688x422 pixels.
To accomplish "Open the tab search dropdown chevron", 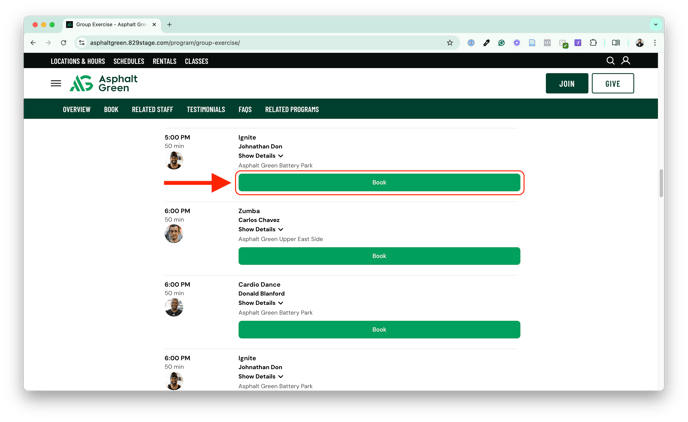I will pyautogui.click(x=656, y=25).
